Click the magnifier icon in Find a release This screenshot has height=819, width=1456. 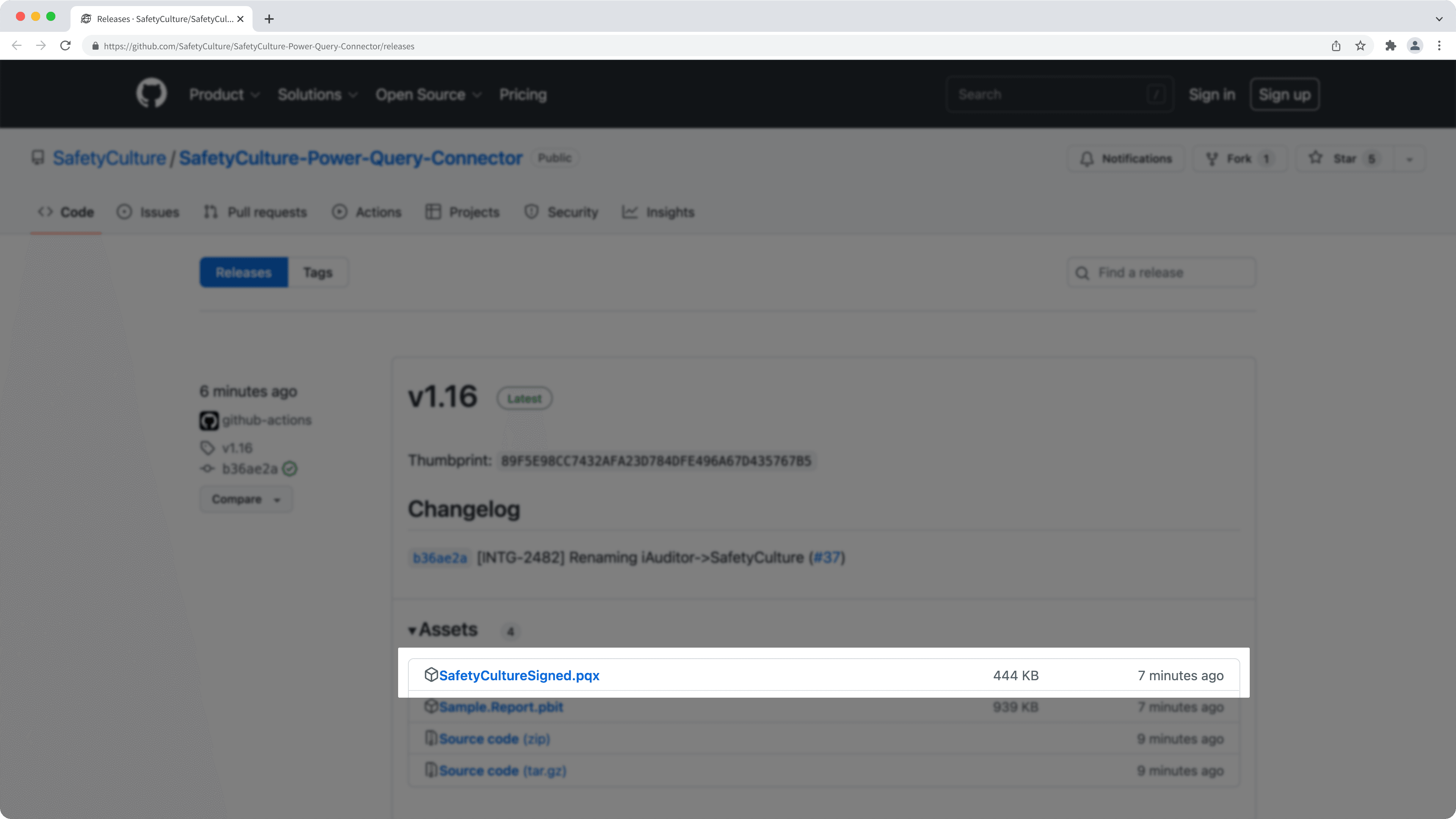pyautogui.click(x=1082, y=273)
